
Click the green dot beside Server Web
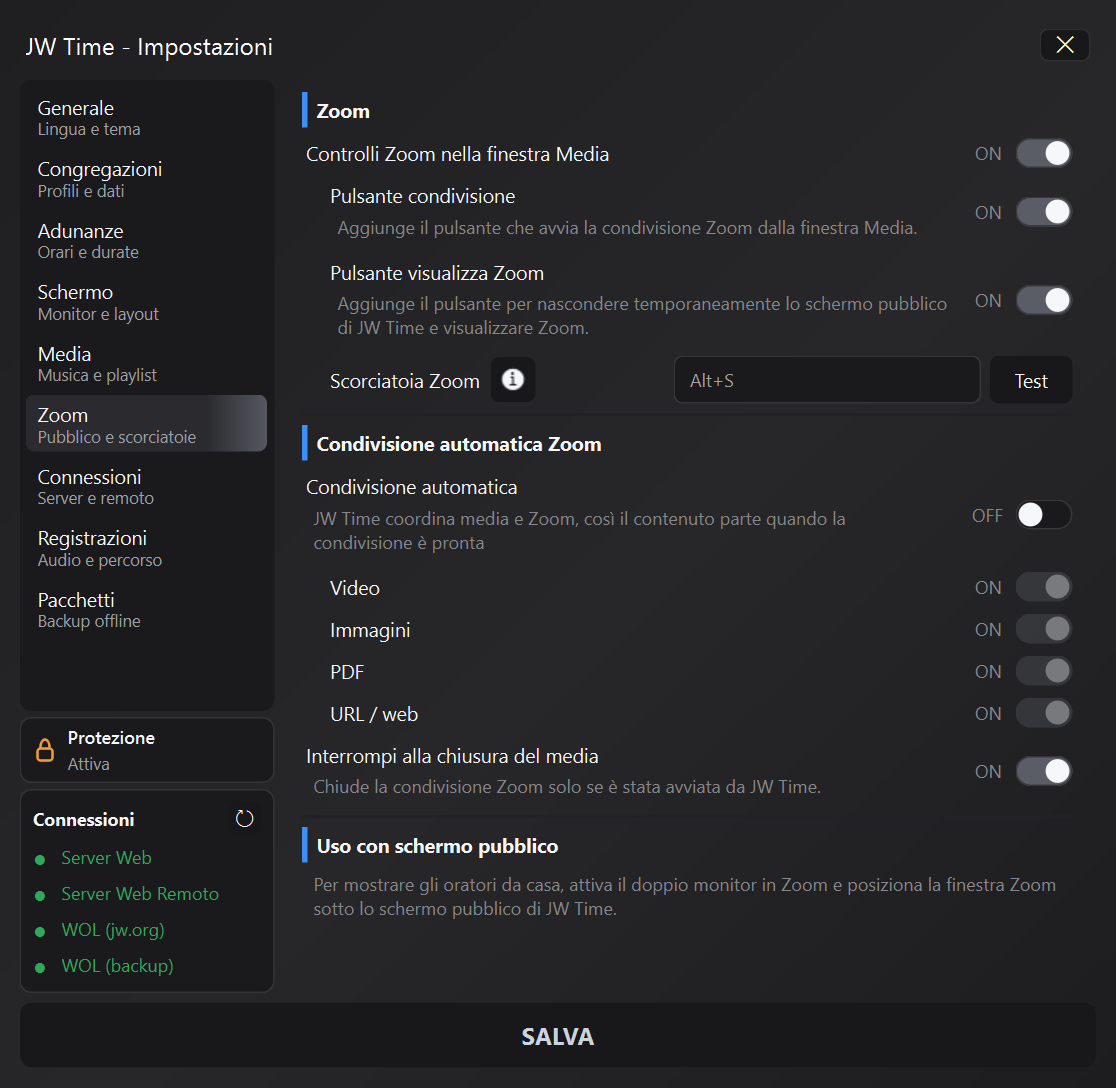(41, 860)
